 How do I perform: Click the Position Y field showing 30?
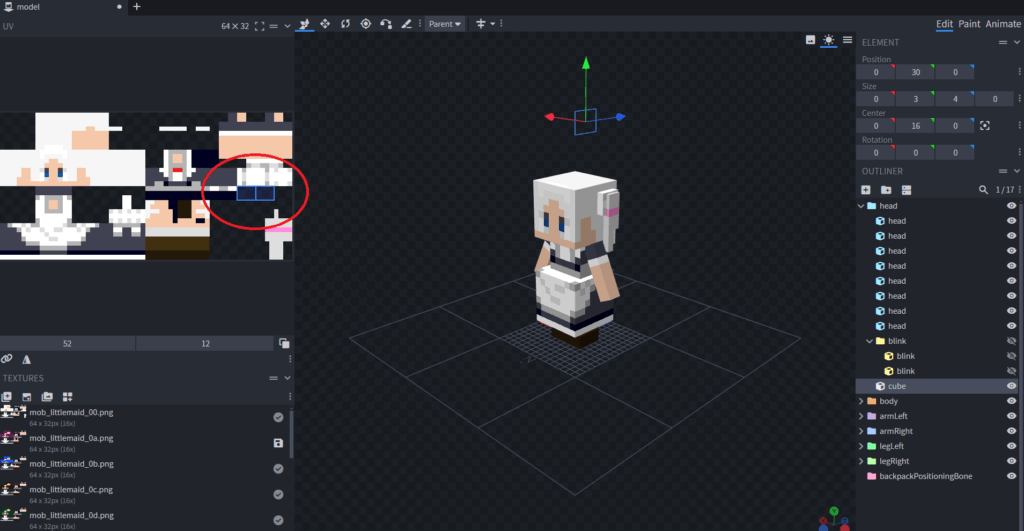coord(914,73)
